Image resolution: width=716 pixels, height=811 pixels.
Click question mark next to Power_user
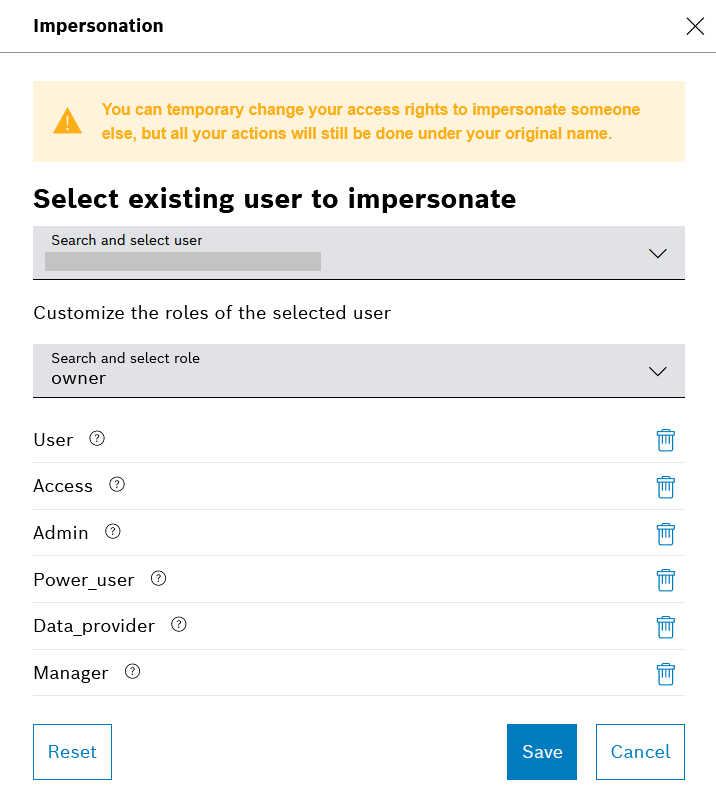(x=158, y=579)
